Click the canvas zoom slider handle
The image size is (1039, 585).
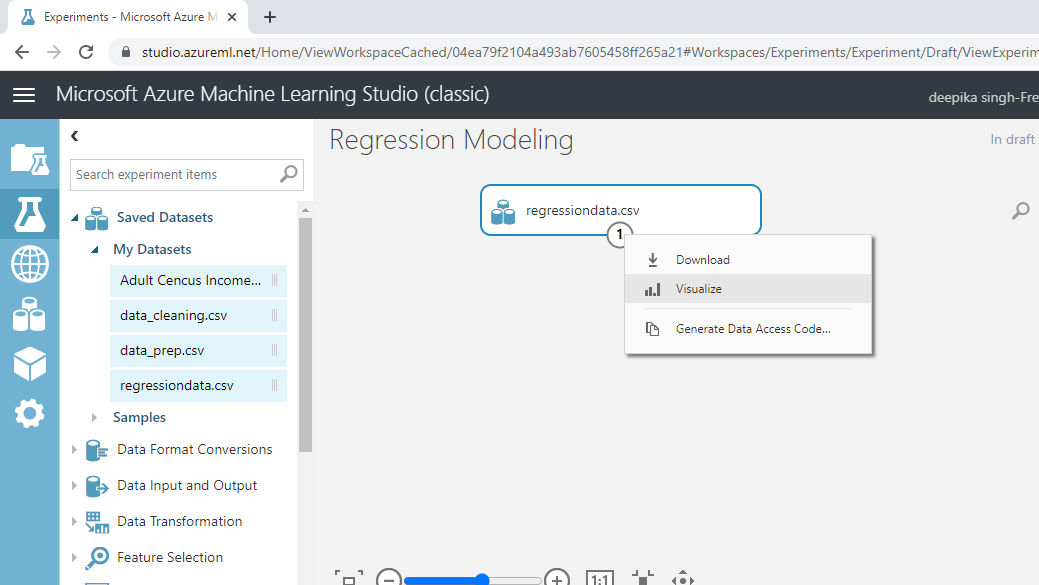(x=482, y=580)
